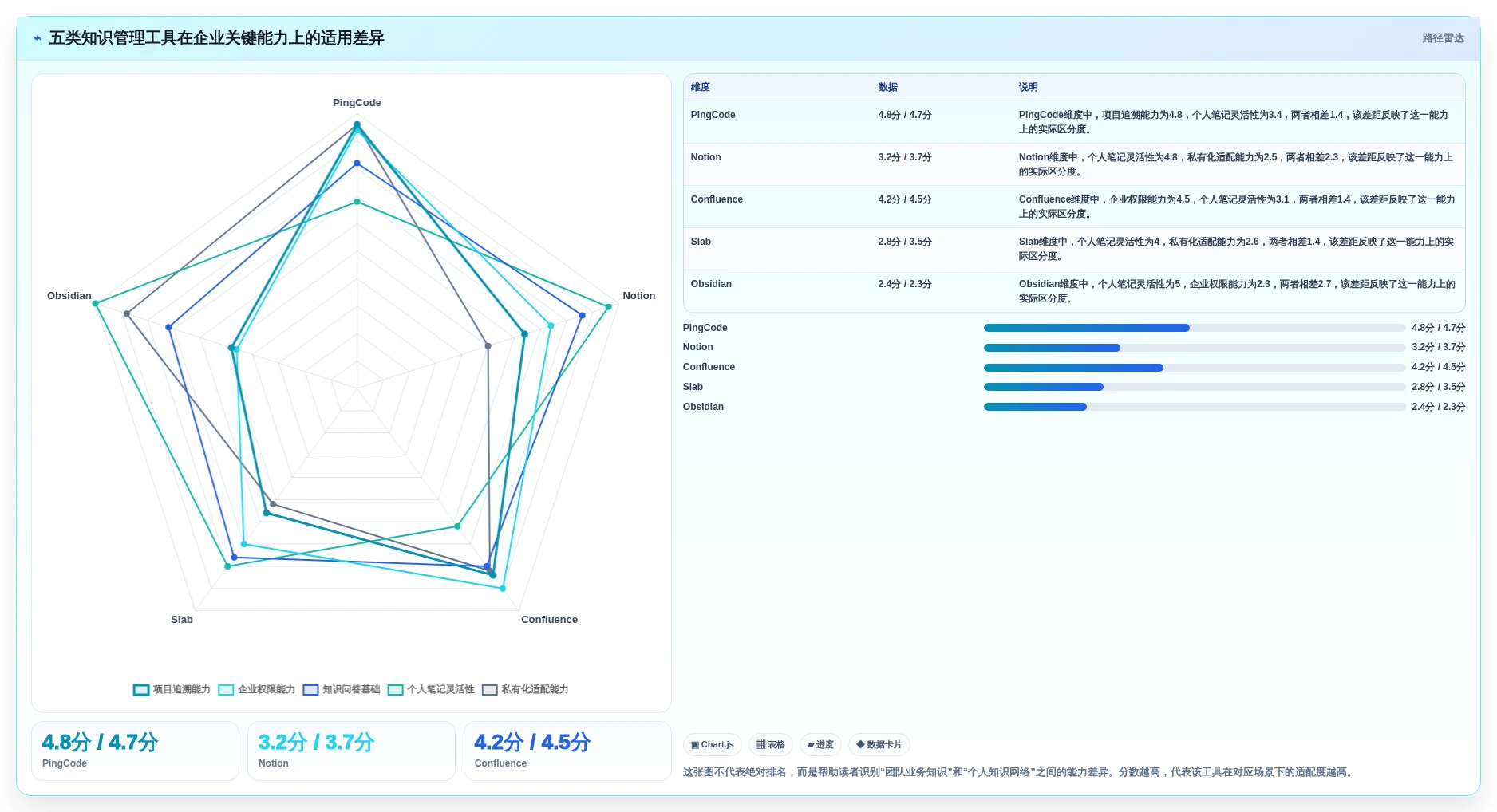This screenshot has width=1497, height=812.
Task: Click the Slab radar axis label
Action: point(182,620)
